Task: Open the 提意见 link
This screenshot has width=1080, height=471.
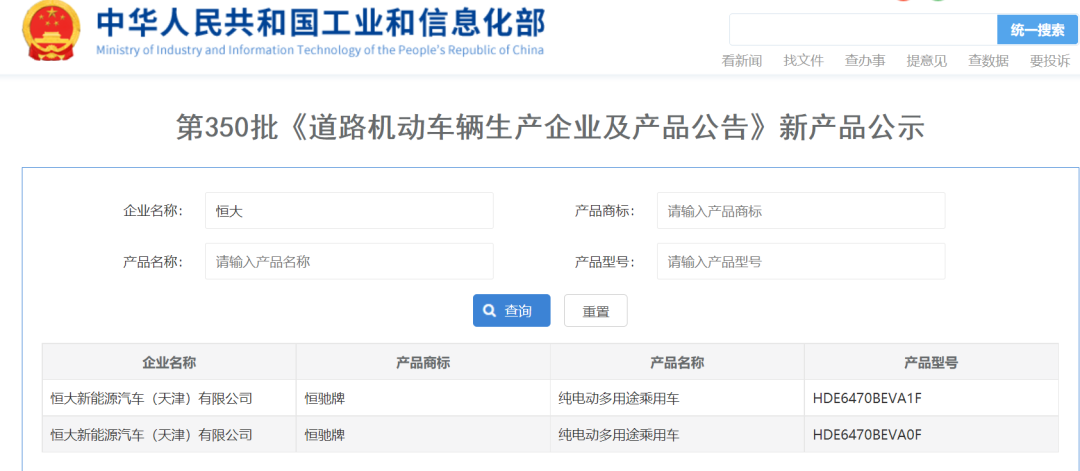Action: click(926, 61)
